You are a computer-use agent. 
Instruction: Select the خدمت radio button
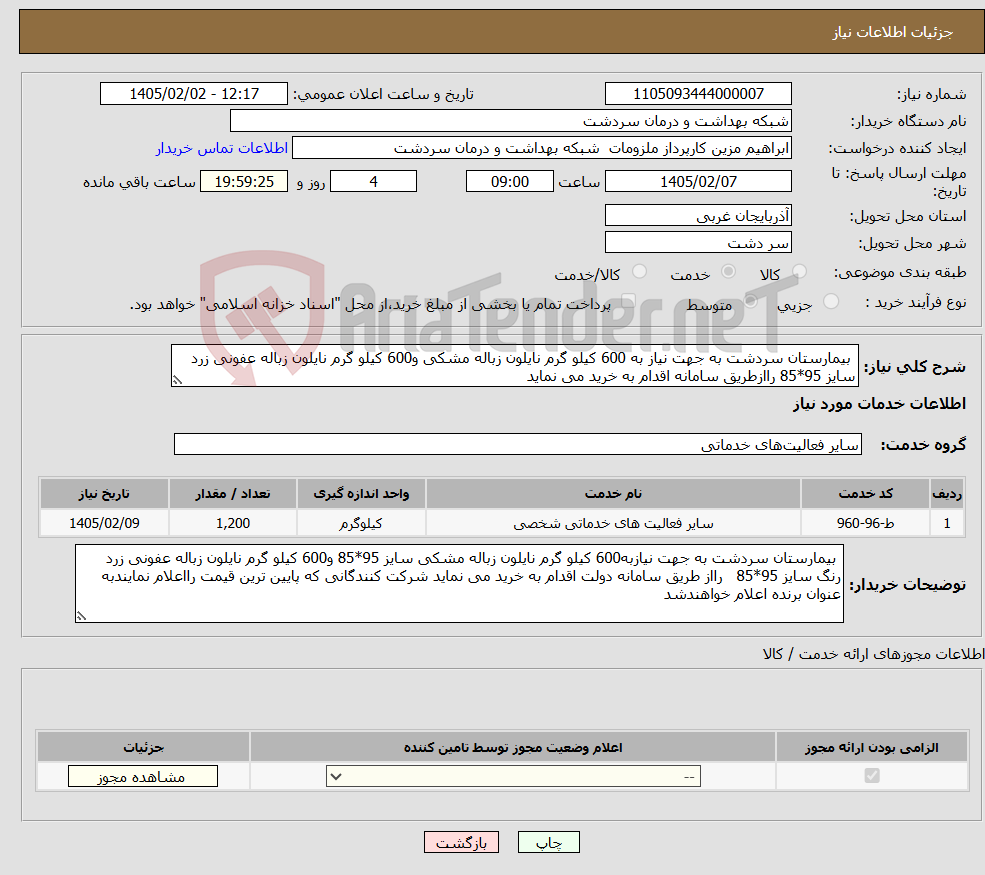pos(728,271)
